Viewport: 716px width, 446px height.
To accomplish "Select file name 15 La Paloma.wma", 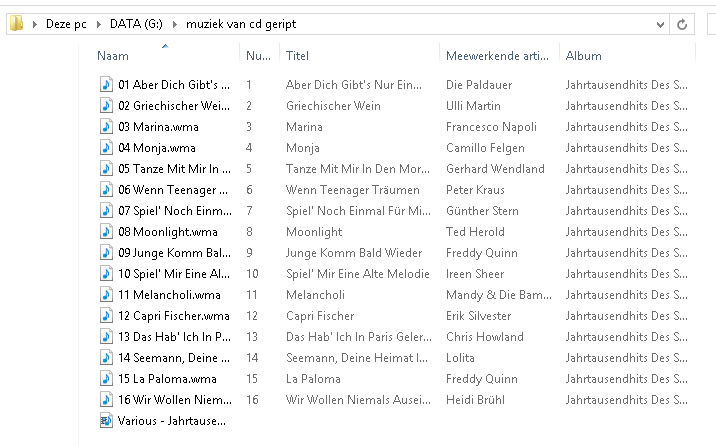I will [x=167, y=378].
